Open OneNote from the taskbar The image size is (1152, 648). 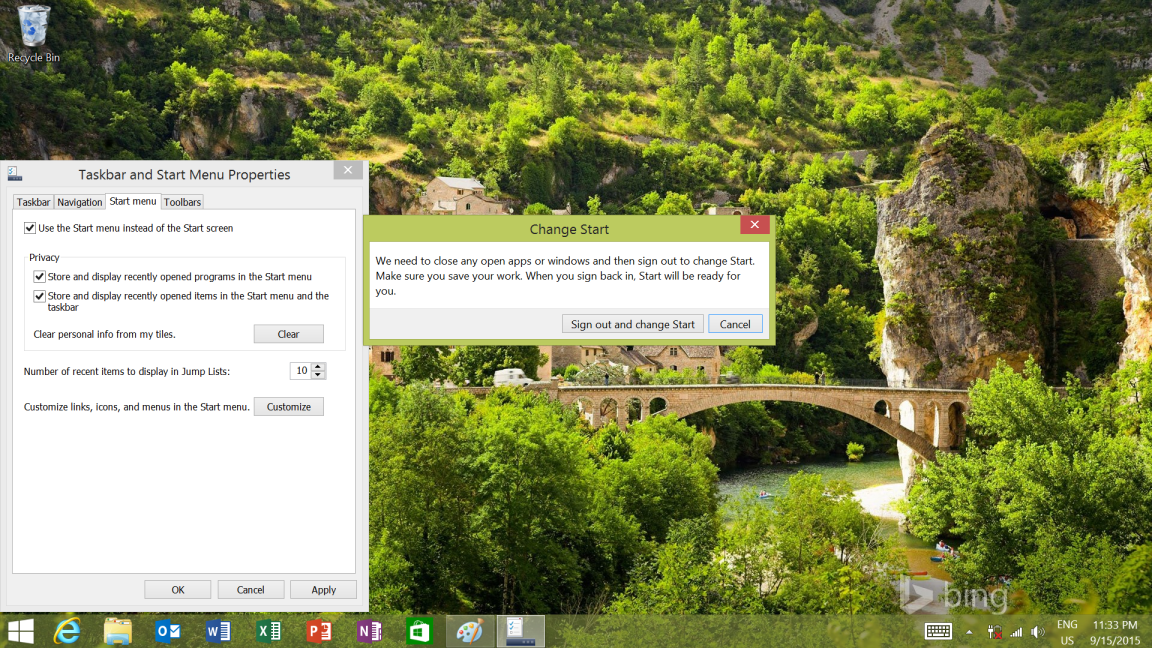(x=369, y=631)
